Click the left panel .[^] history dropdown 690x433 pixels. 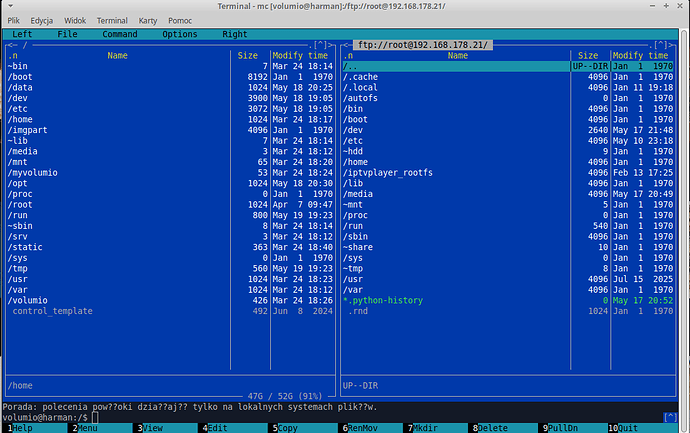320,45
